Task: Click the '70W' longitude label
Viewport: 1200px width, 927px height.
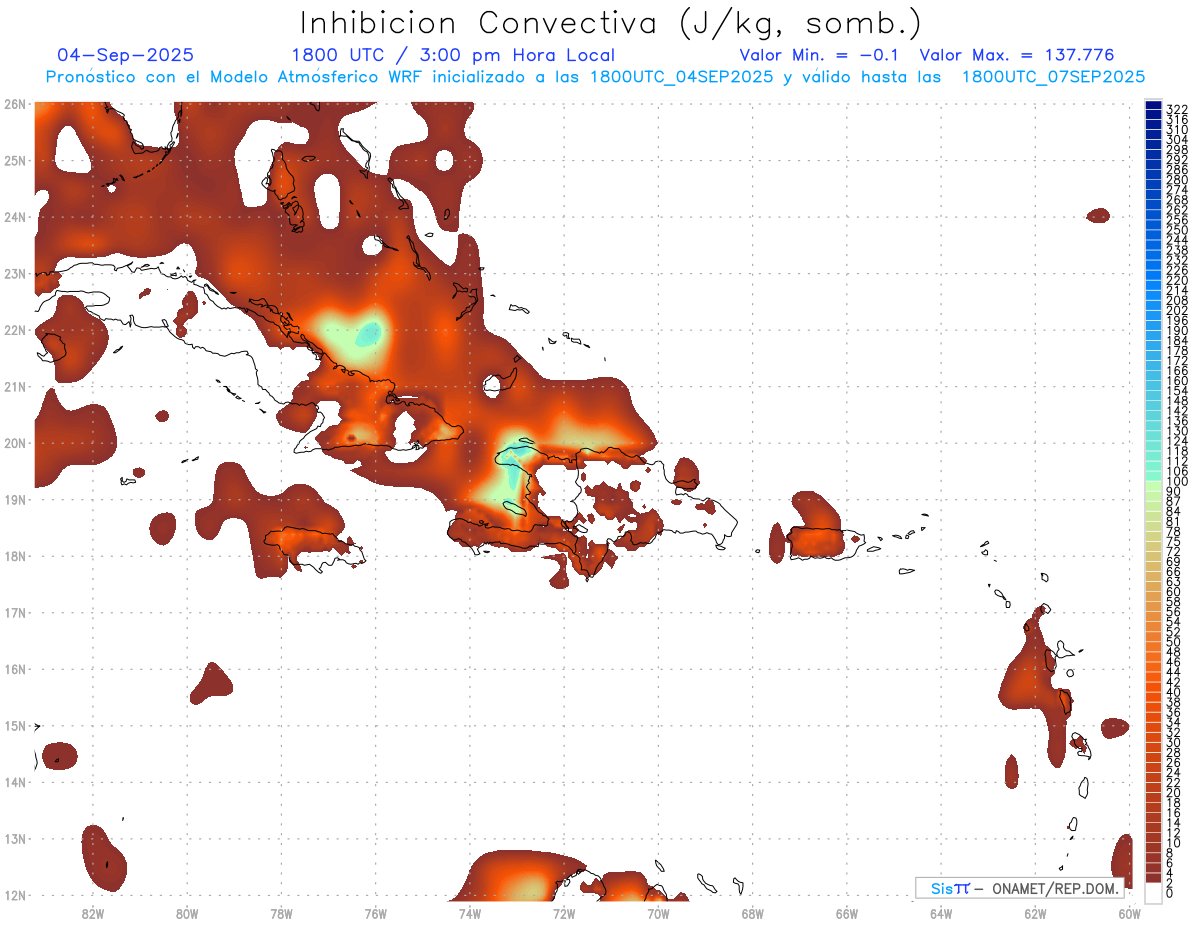Action: [x=658, y=913]
